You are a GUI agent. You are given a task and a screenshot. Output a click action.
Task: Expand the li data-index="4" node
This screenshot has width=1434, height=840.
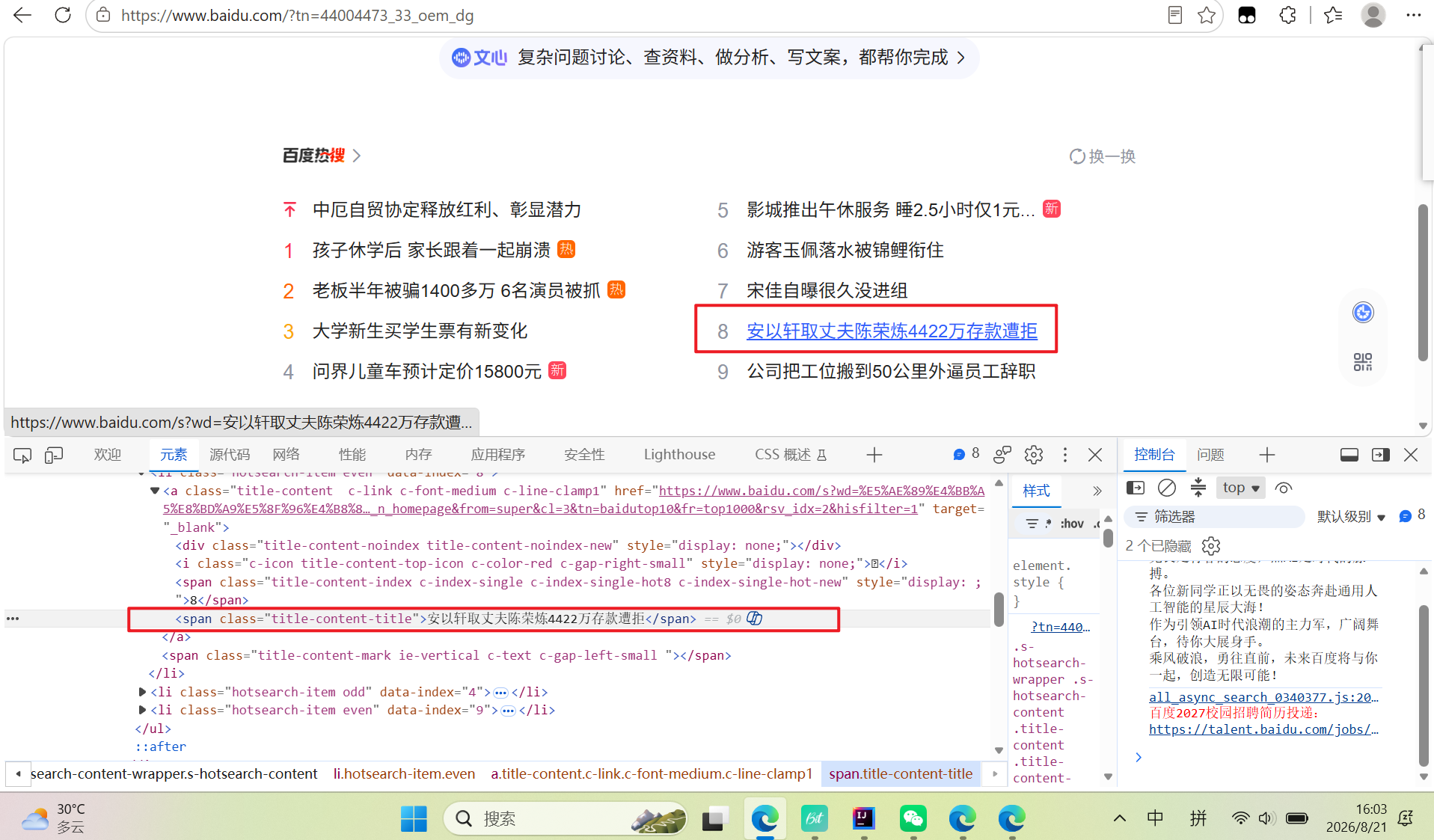[142, 692]
